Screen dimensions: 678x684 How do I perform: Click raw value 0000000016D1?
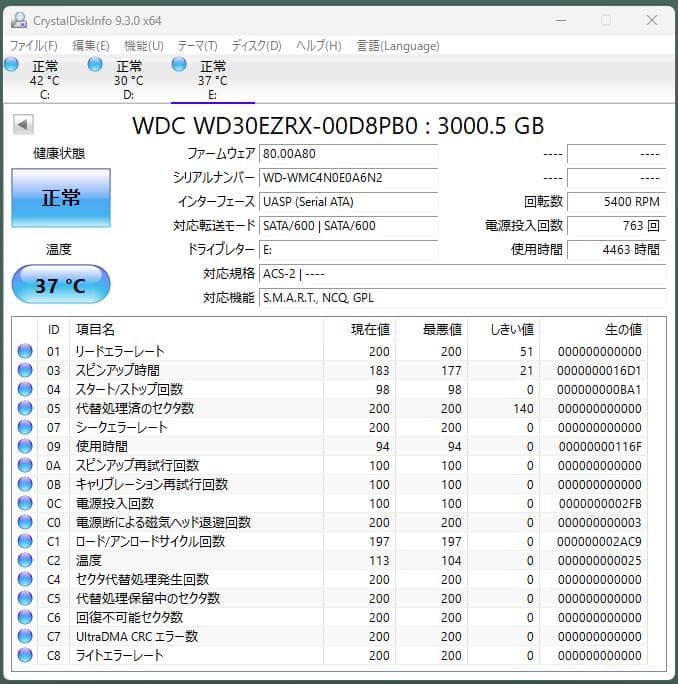pyautogui.click(x=599, y=371)
